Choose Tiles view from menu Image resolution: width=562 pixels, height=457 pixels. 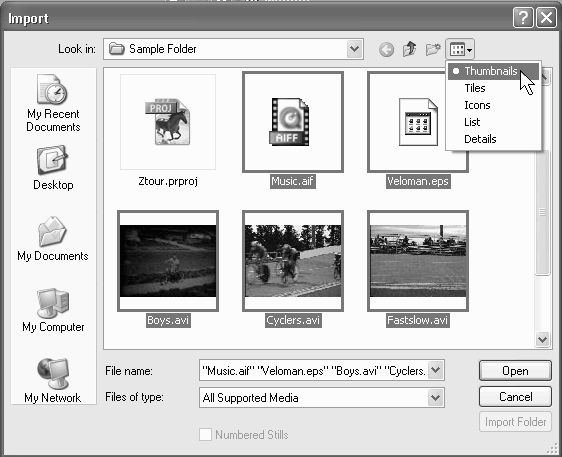[x=475, y=88]
